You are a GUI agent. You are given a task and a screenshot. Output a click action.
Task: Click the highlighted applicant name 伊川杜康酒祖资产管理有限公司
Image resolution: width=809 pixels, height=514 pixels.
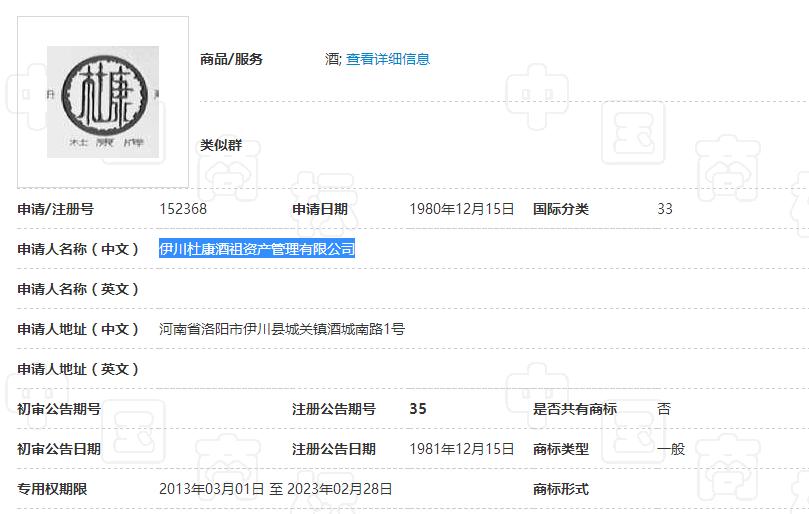coord(257,249)
